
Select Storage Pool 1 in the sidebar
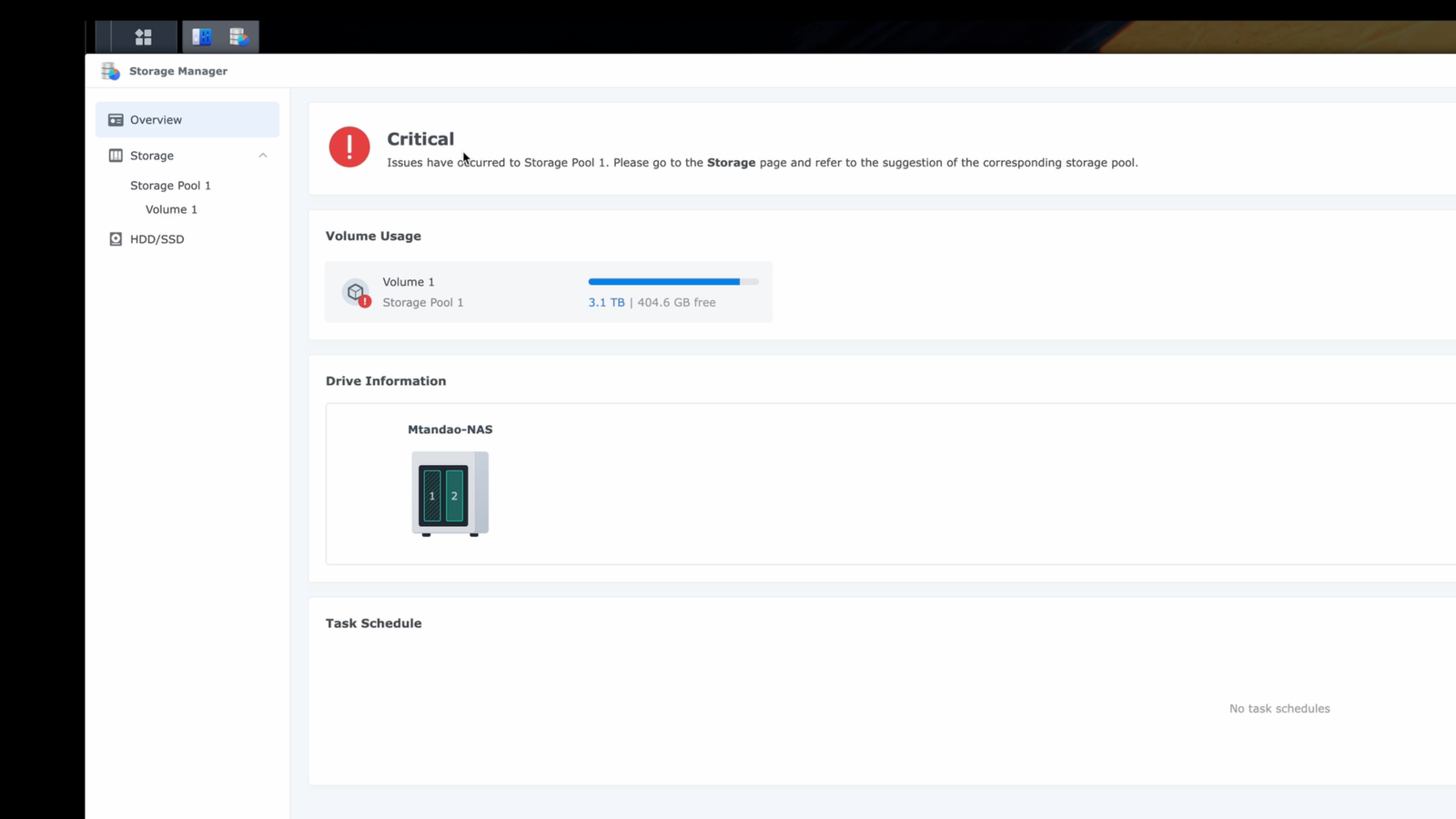coord(171,185)
